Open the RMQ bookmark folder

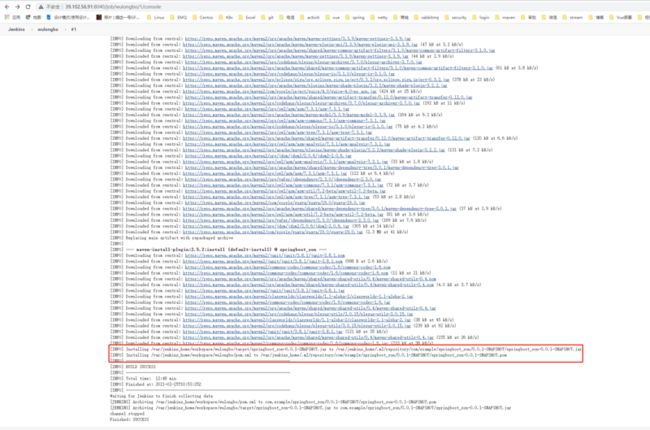(179, 17)
